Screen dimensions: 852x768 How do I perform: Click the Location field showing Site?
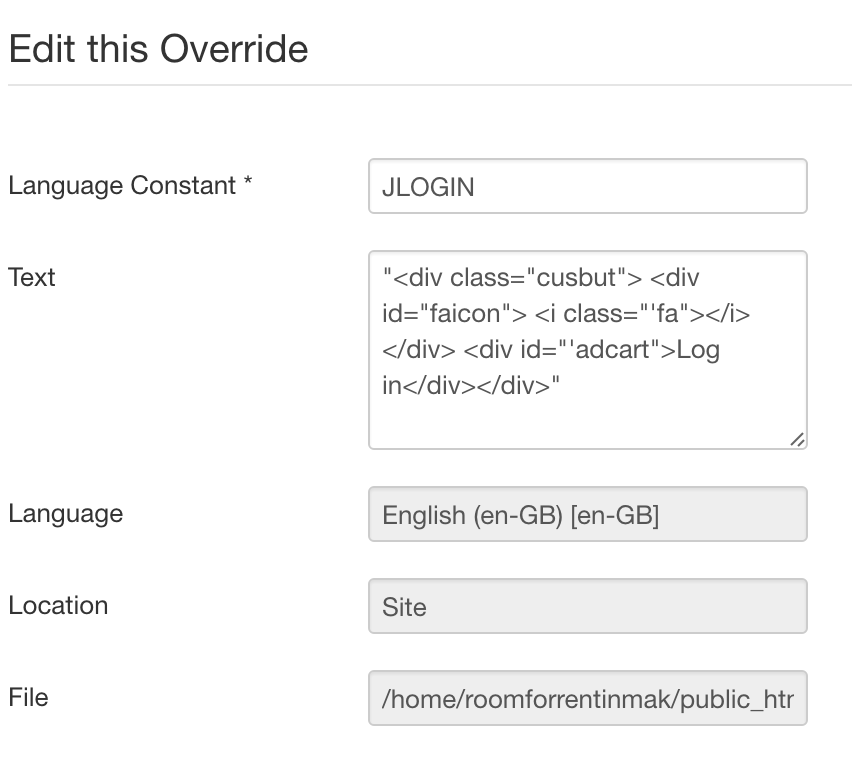coord(587,607)
